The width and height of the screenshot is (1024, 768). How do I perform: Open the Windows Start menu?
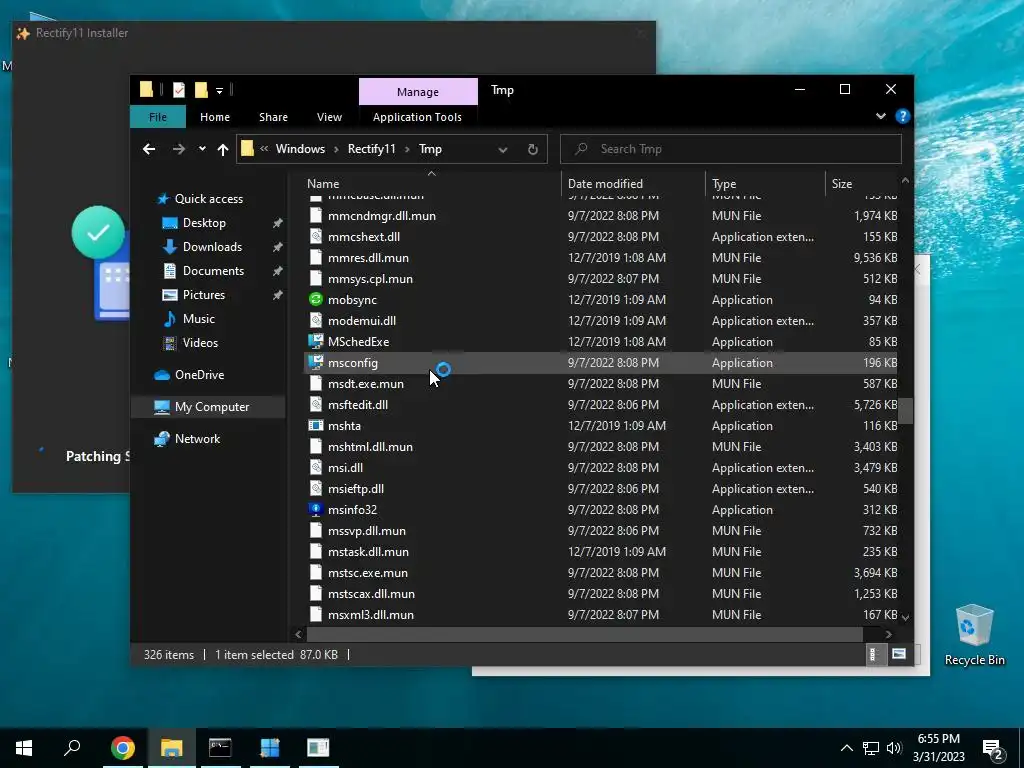pyautogui.click(x=24, y=748)
